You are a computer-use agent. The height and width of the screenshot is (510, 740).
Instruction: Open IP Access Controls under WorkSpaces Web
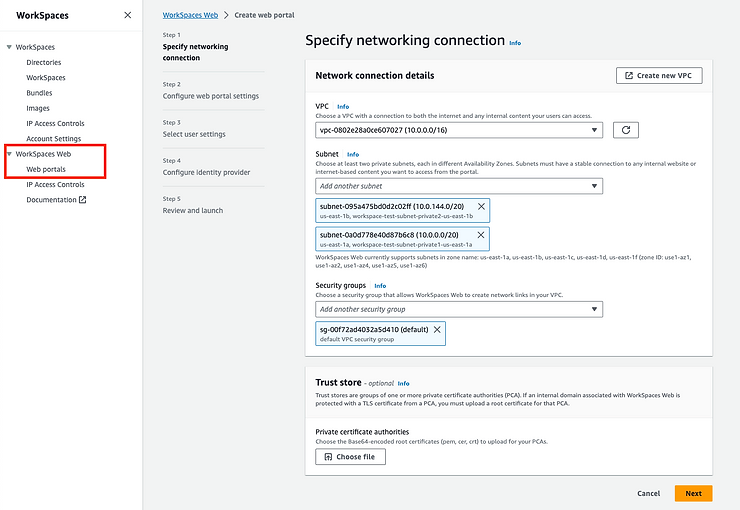(55, 184)
